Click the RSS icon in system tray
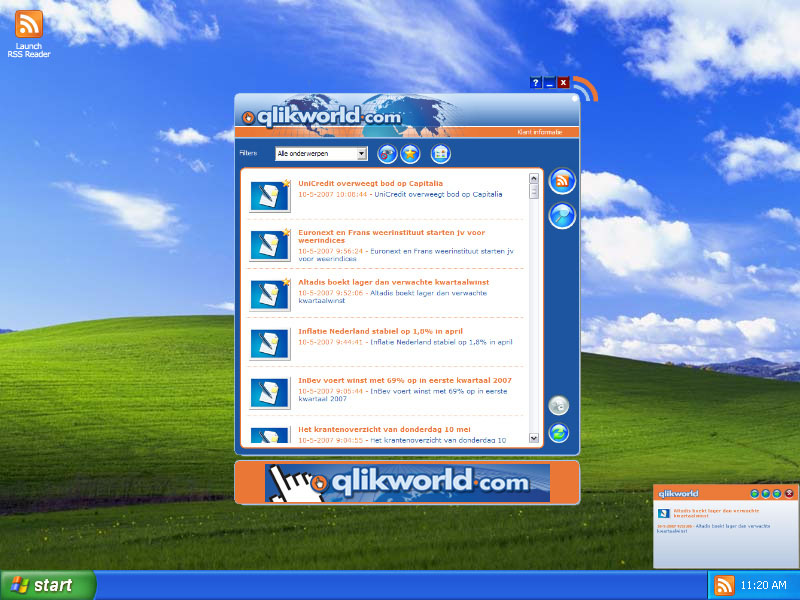 [723, 585]
